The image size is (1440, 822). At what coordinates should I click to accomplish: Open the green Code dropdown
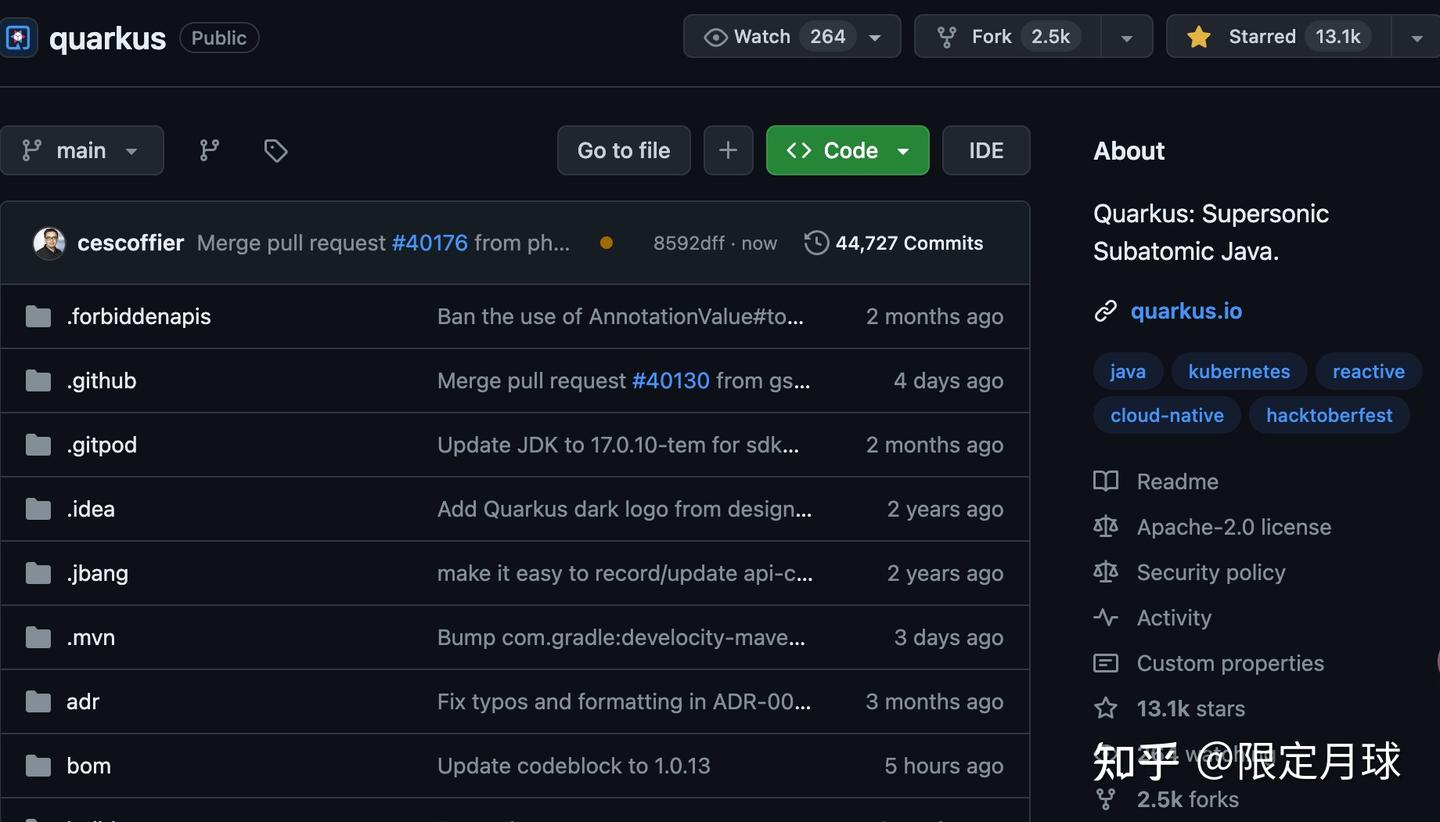pyautogui.click(x=848, y=150)
